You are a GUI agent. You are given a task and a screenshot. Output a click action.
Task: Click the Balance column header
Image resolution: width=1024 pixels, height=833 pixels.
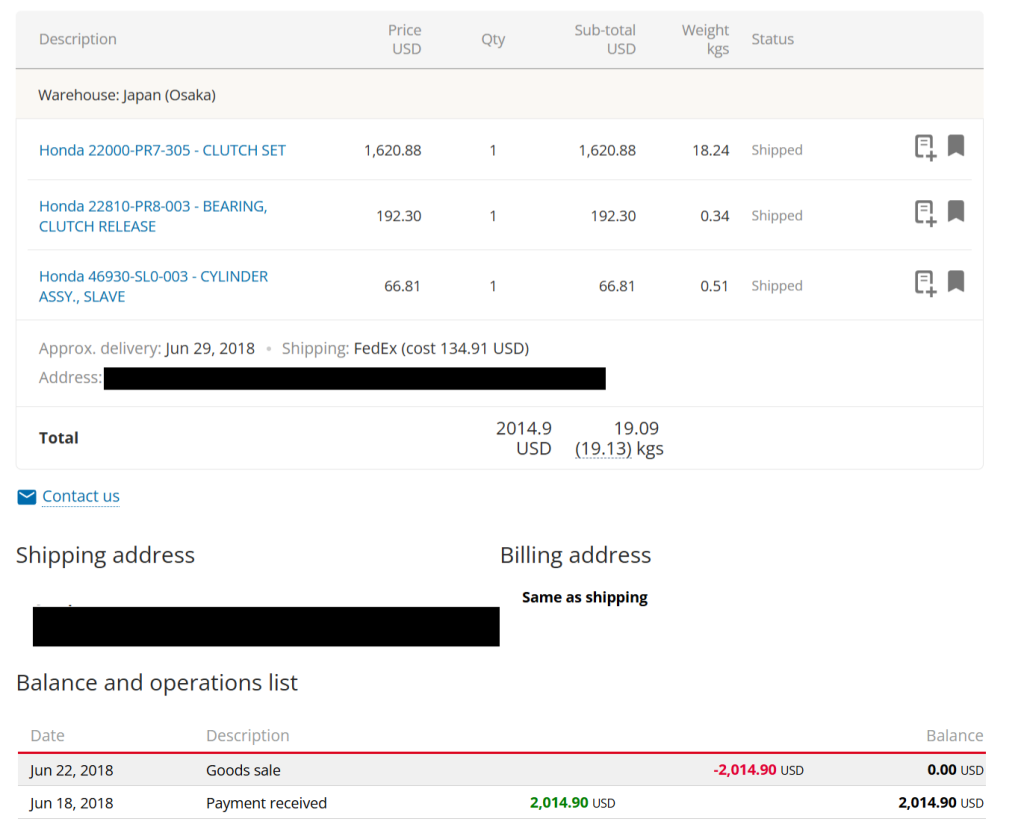[x=954, y=735]
